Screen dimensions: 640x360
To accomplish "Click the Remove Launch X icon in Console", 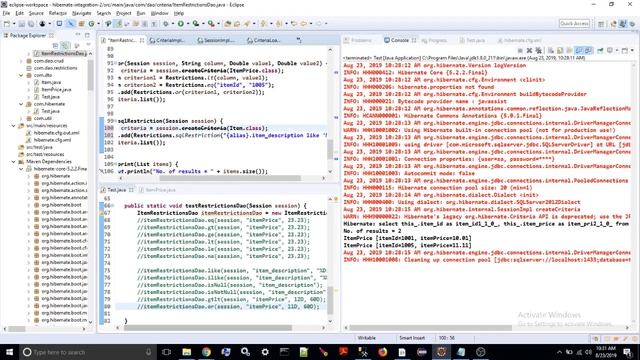I will [x=529, y=51].
